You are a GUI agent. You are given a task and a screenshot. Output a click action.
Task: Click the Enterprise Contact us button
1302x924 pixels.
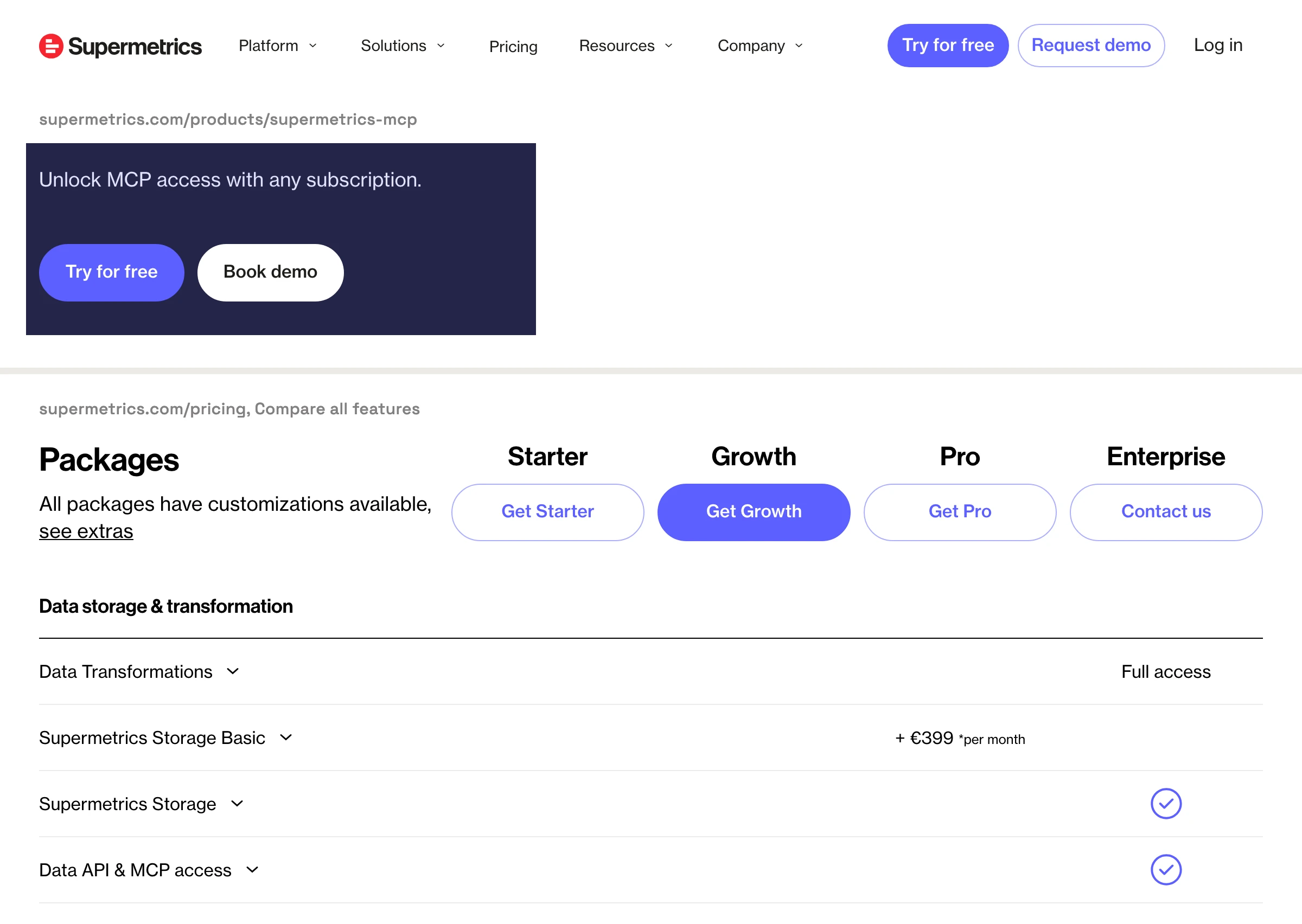pyautogui.click(x=1166, y=512)
